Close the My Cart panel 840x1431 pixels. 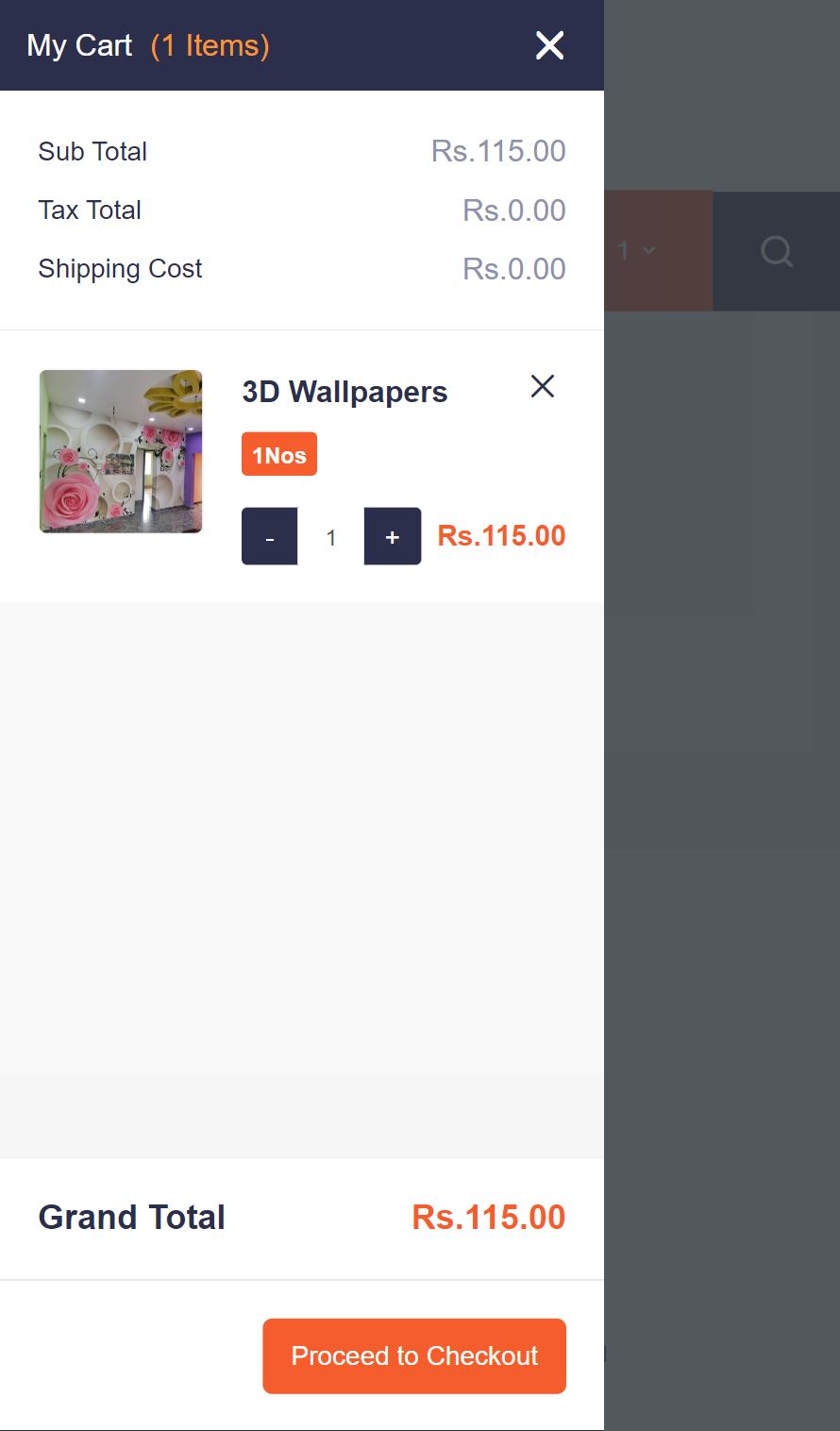pyautogui.click(x=549, y=45)
